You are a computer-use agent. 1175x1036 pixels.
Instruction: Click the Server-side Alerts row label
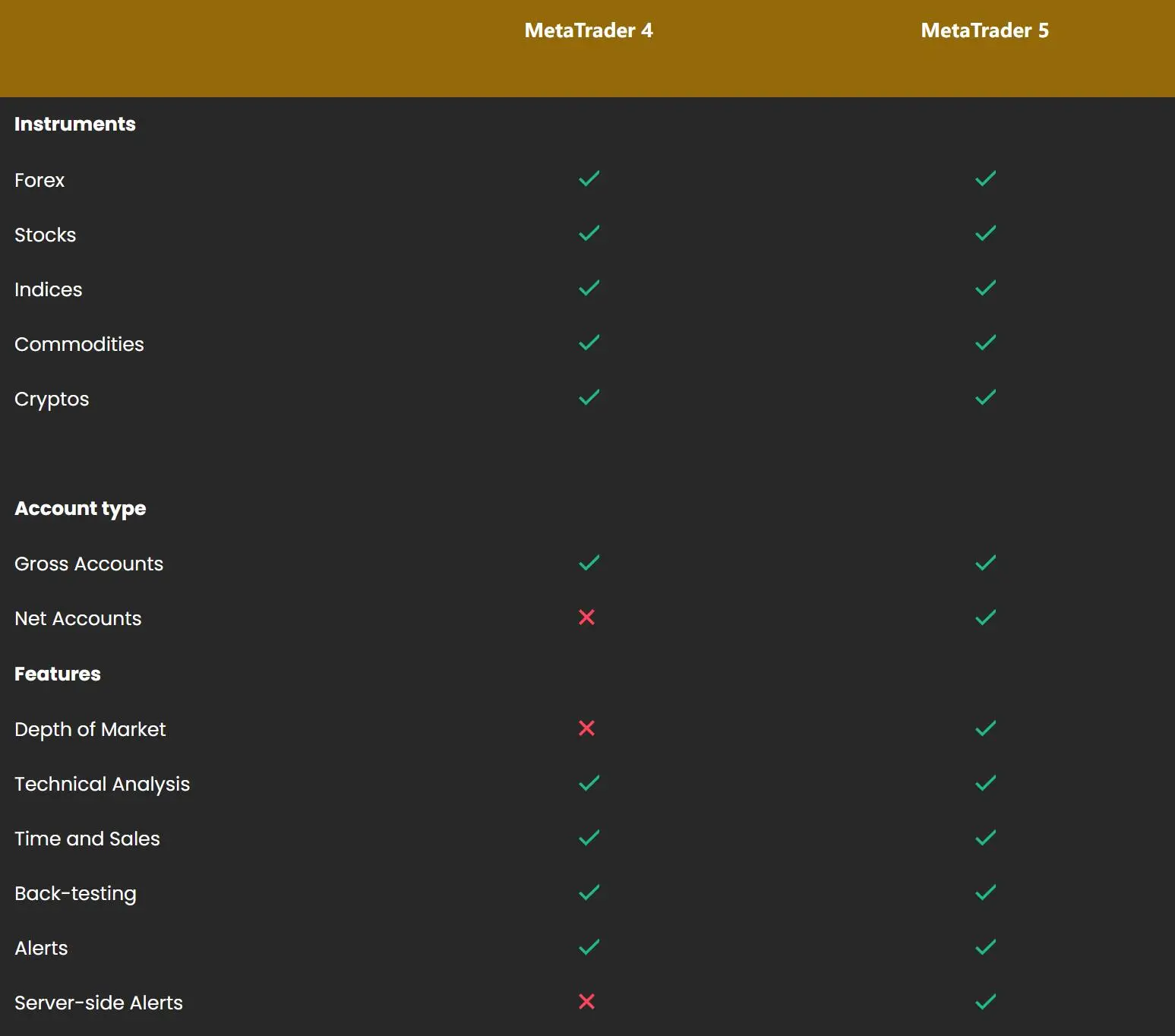click(99, 1003)
